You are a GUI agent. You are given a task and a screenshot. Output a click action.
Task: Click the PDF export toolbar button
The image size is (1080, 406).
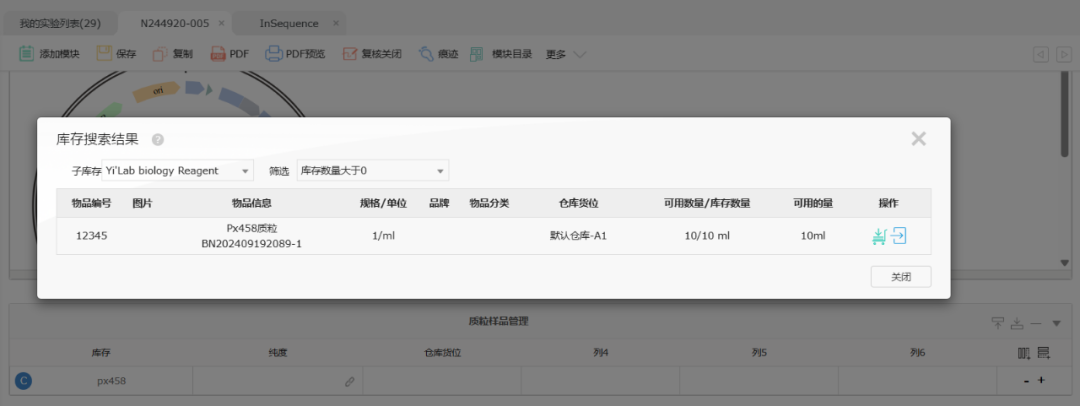click(229, 54)
